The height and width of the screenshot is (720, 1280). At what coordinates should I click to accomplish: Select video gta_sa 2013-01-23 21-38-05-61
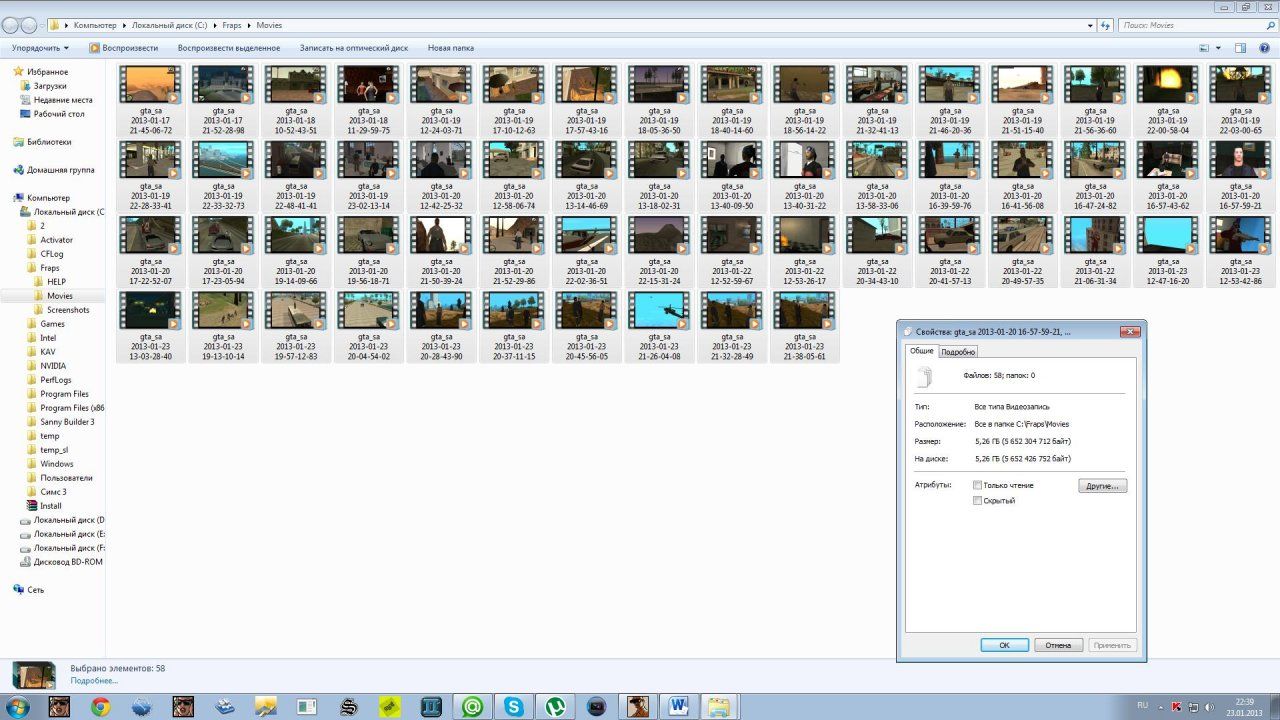click(805, 326)
